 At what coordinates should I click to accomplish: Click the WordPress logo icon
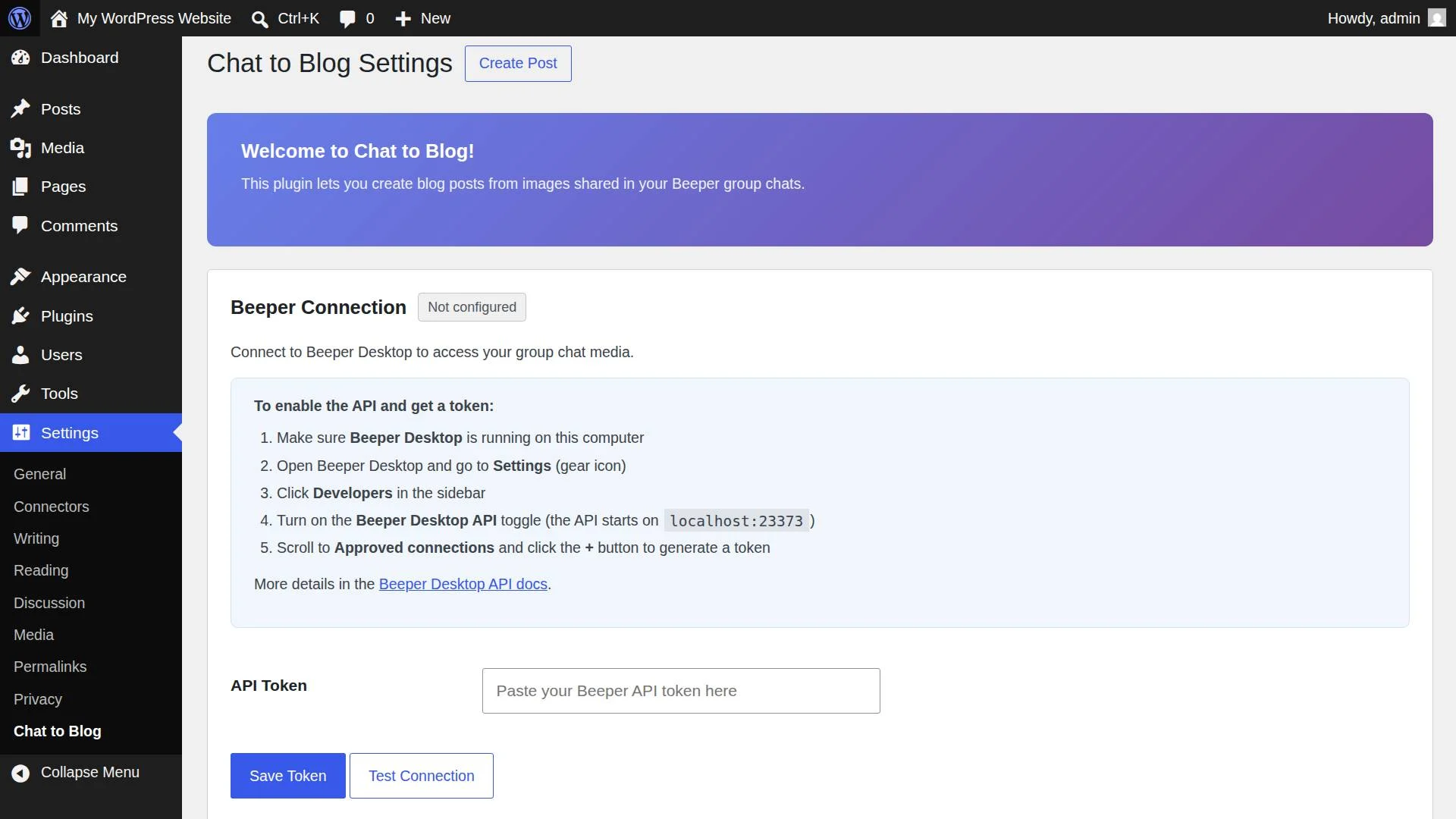[20, 18]
